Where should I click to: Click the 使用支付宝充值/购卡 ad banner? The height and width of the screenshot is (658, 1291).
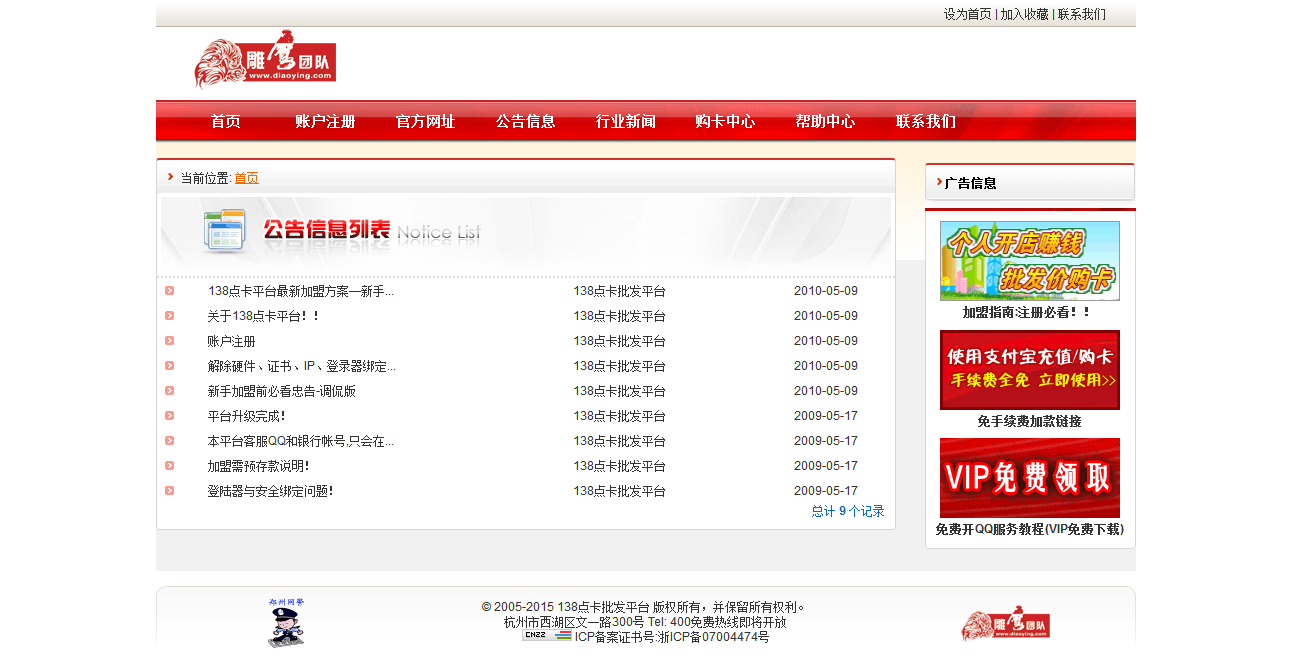click(1030, 370)
